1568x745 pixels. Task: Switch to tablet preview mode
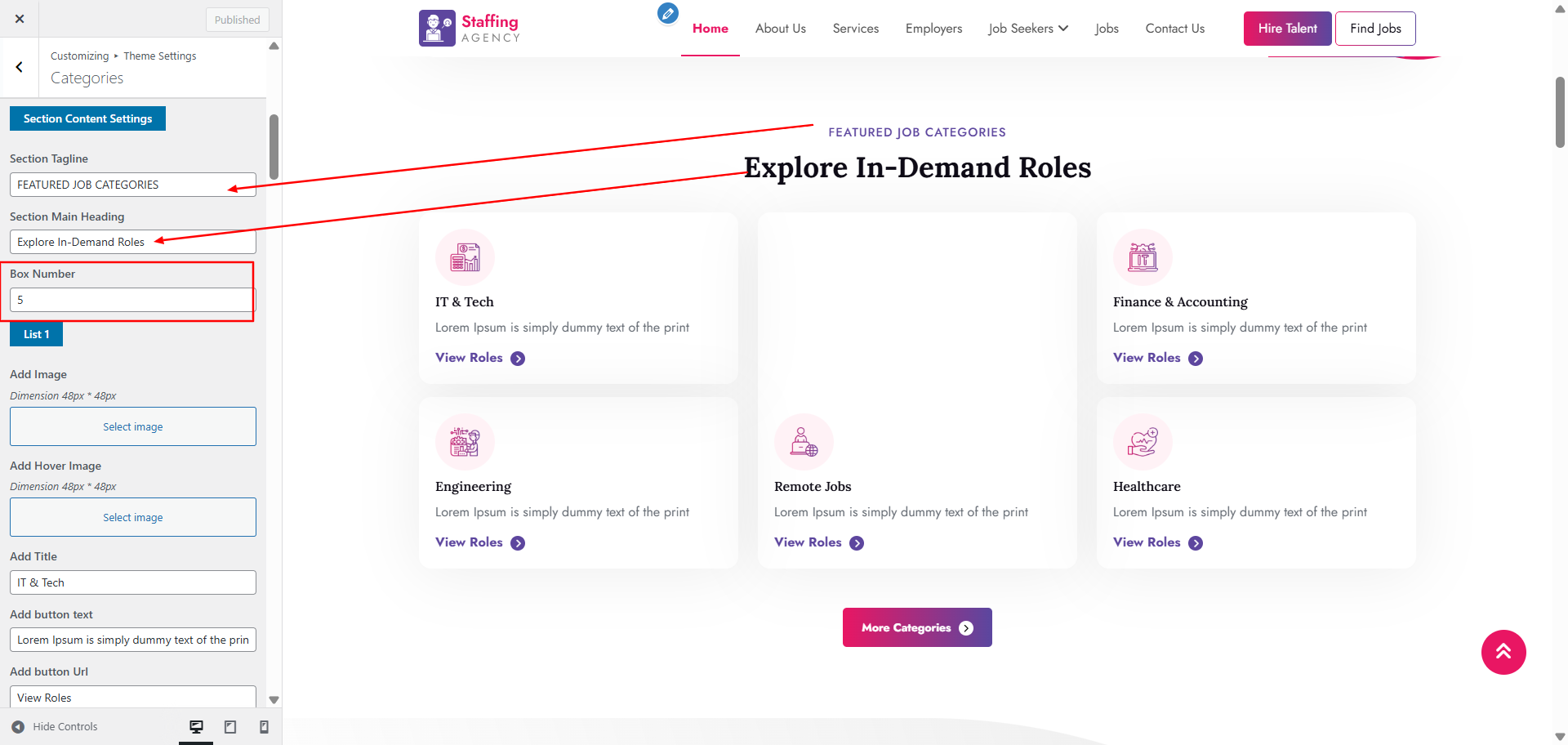(x=229, y=726)
